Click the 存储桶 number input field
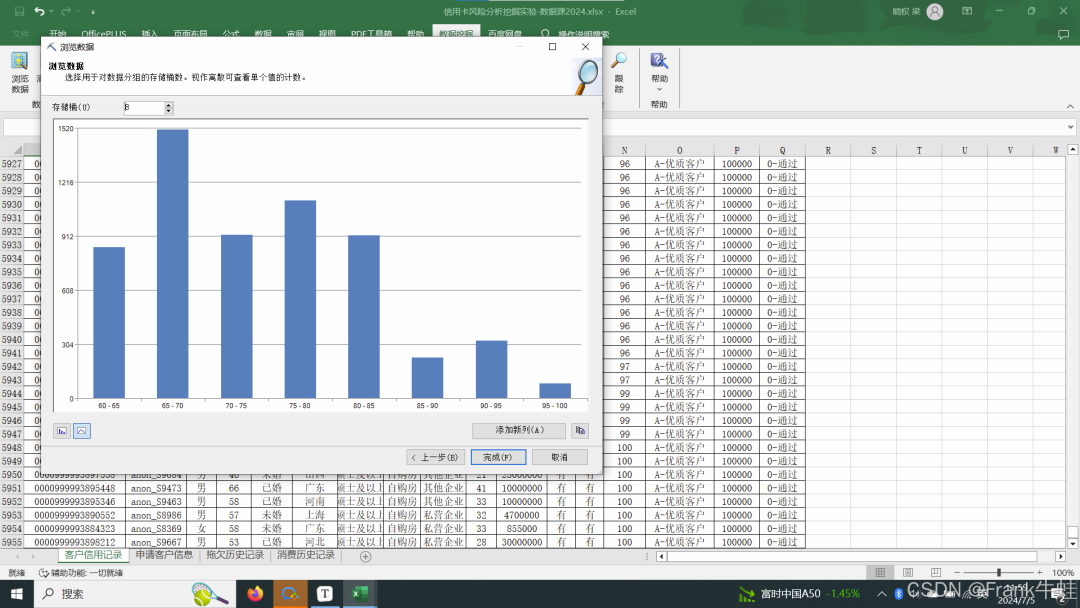 coord(142,107)
